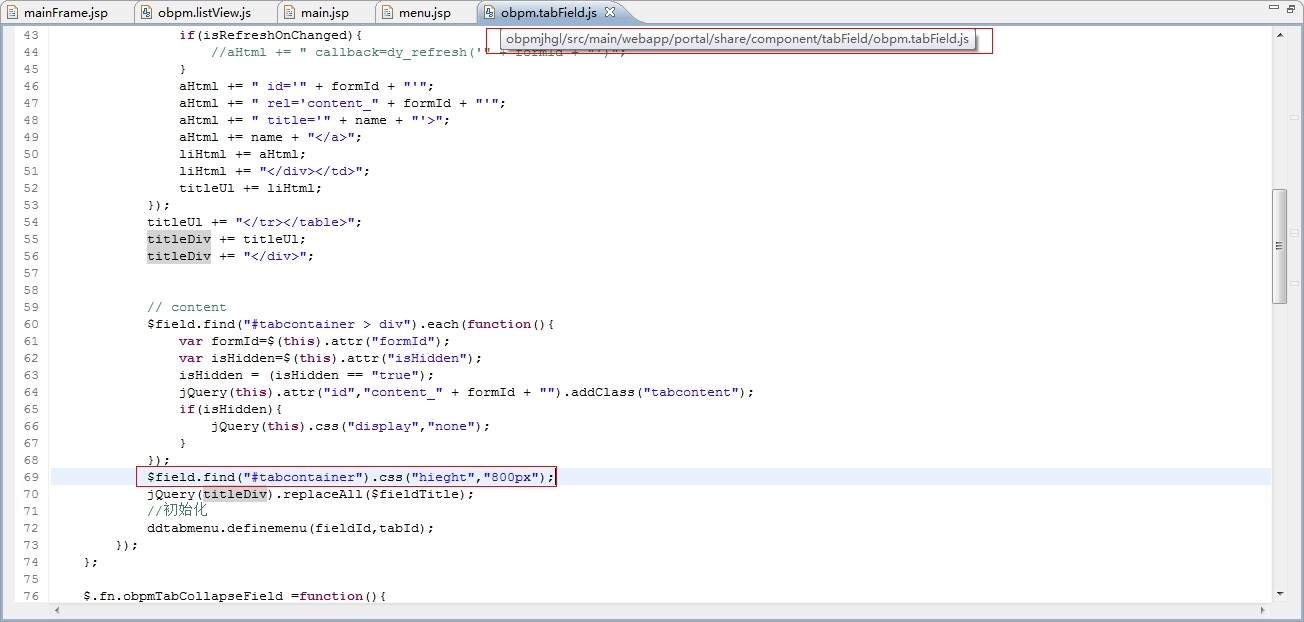The height and width of the screenshot is (622, 1304).
Task: Click the ddtabmenu.definemenu(fieldId,tabId) line
Action: pos(291,528)
